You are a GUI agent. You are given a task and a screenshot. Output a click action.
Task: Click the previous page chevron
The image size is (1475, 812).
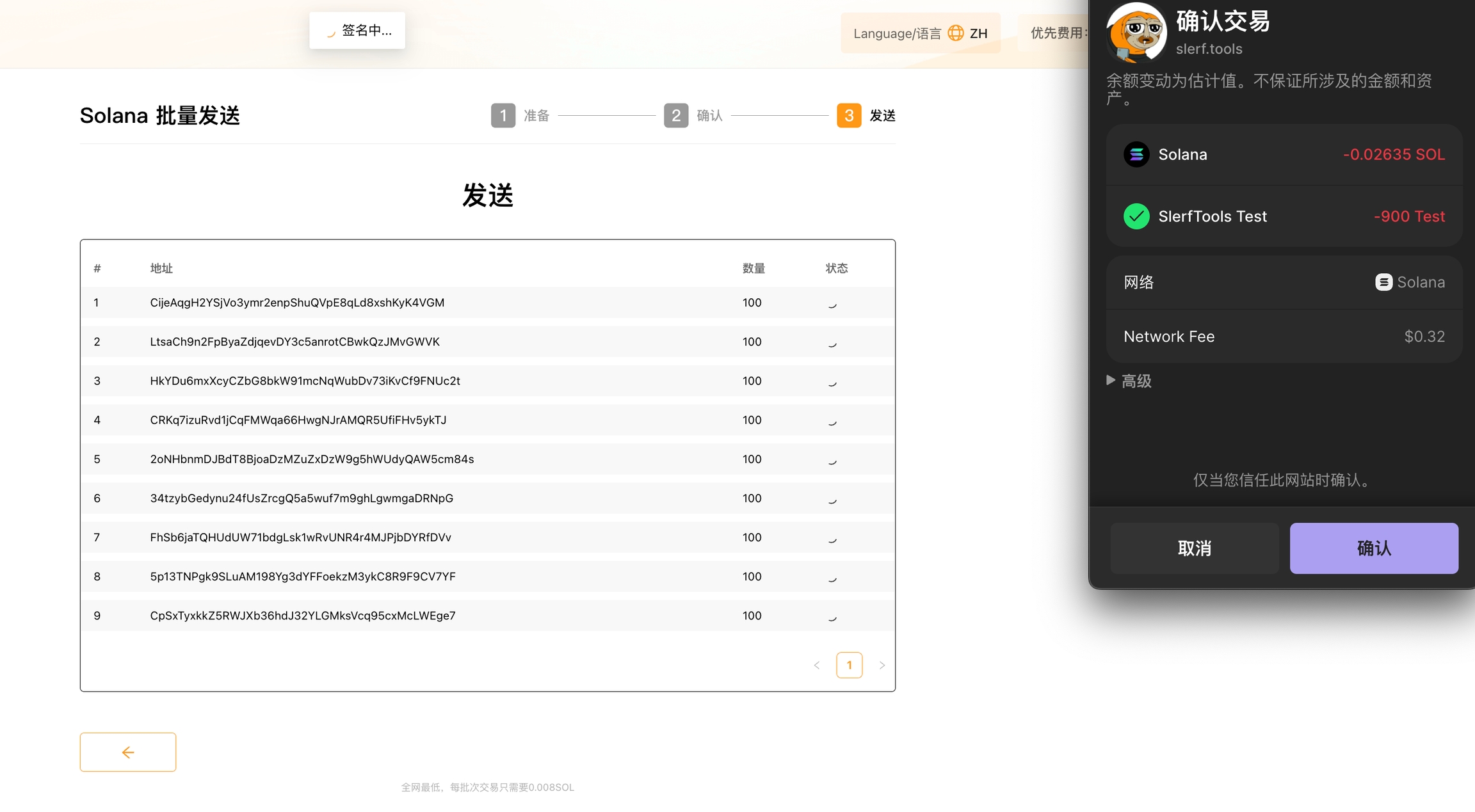[x=817, y=665]
